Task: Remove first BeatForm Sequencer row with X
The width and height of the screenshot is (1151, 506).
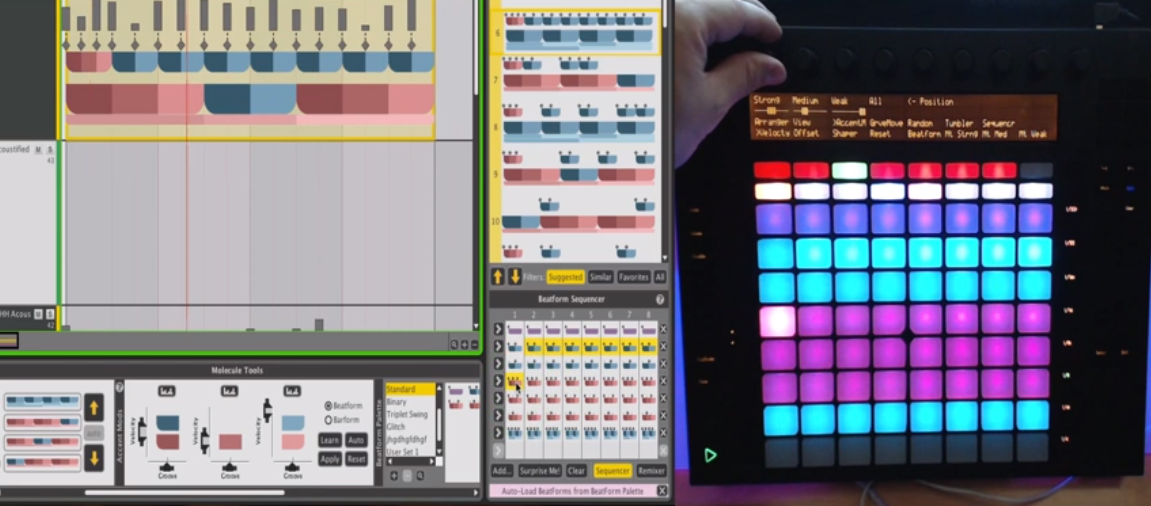Action: (662, 329)
